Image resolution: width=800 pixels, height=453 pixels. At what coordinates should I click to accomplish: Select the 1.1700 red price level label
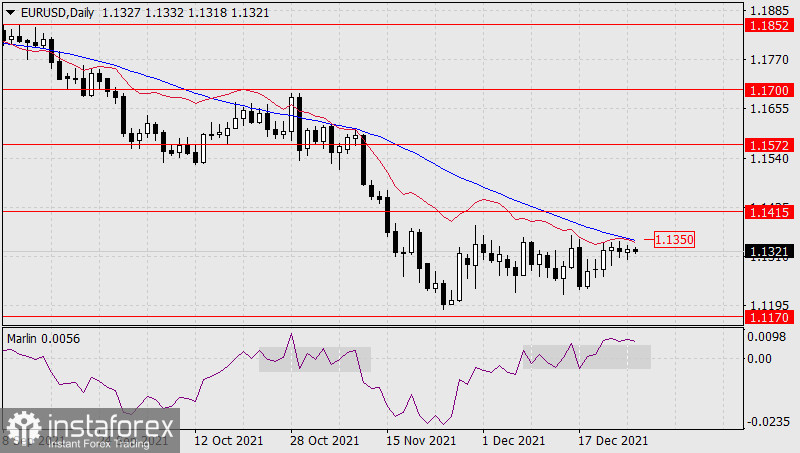[769, 90]
